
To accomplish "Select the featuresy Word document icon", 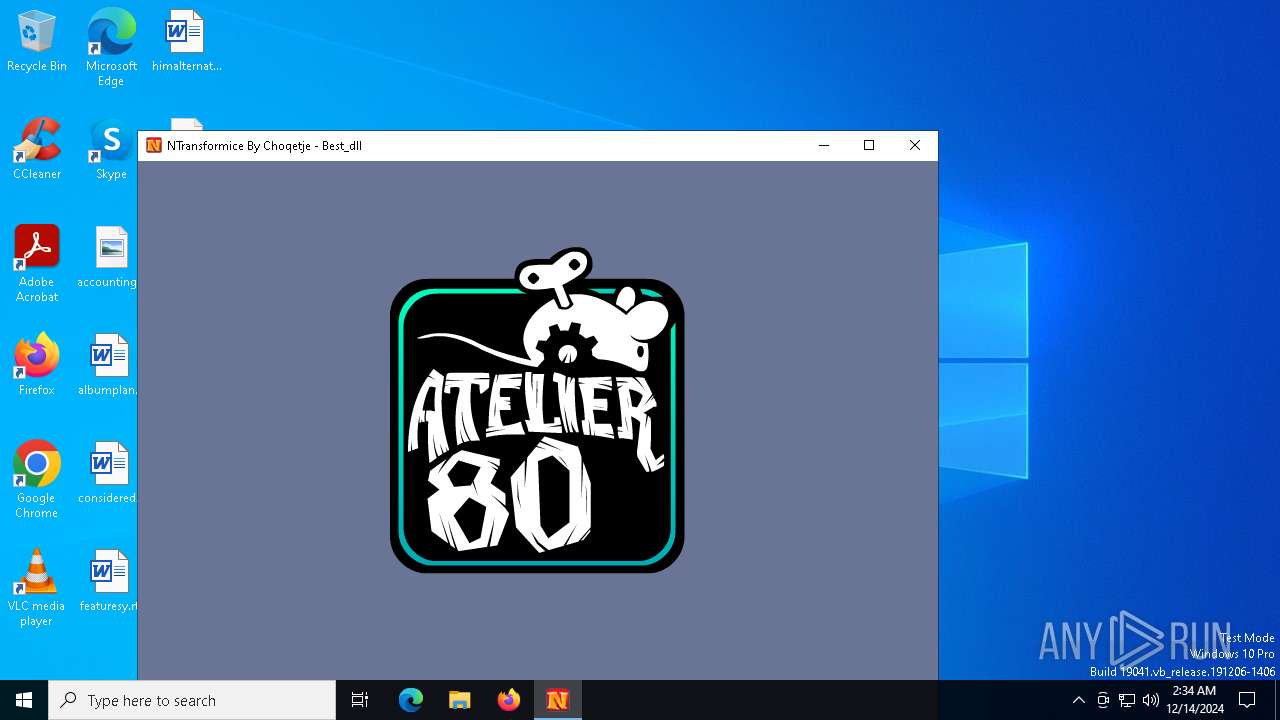I will click(108, 582).
